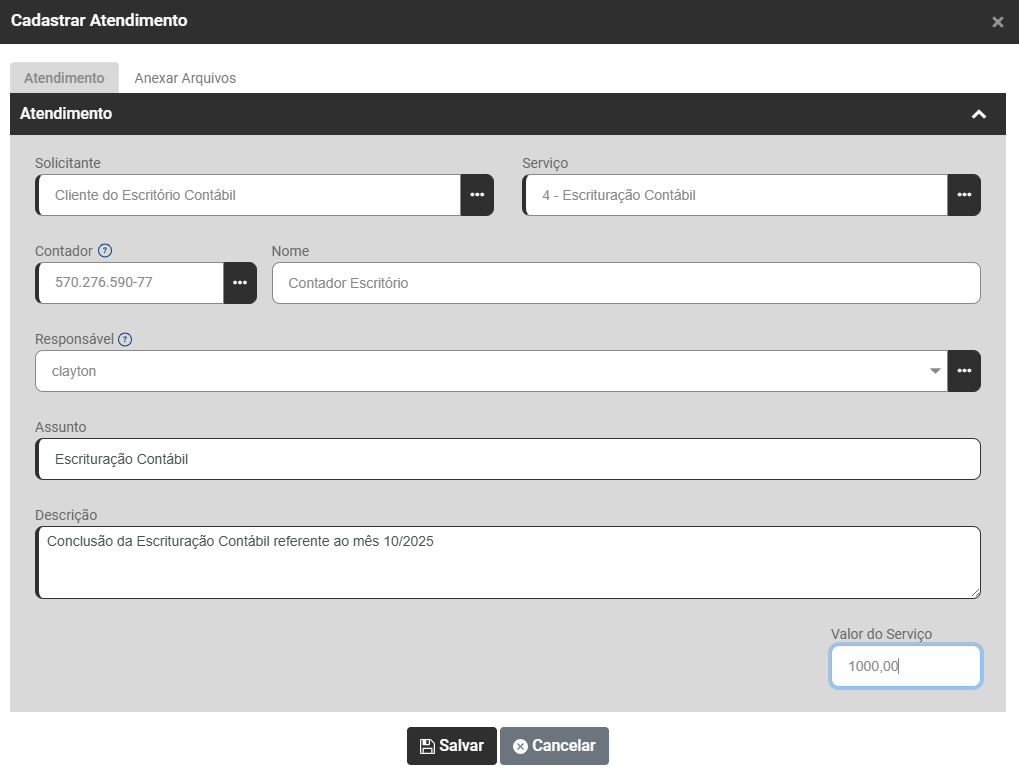Screen dimensions: 1019x775
Task: Edit the Assunto text field
Action: [x=508, y=459]
